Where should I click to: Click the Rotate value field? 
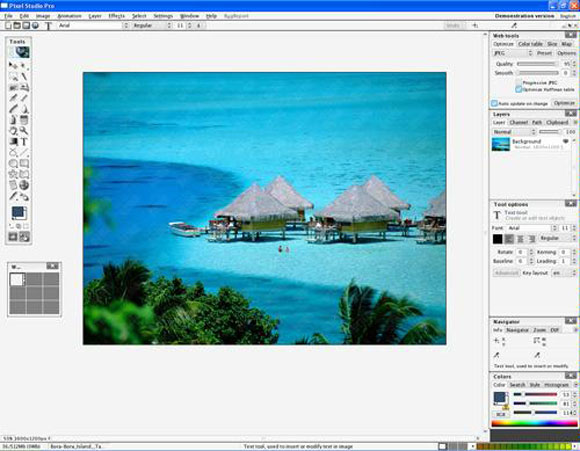[522, 252]
